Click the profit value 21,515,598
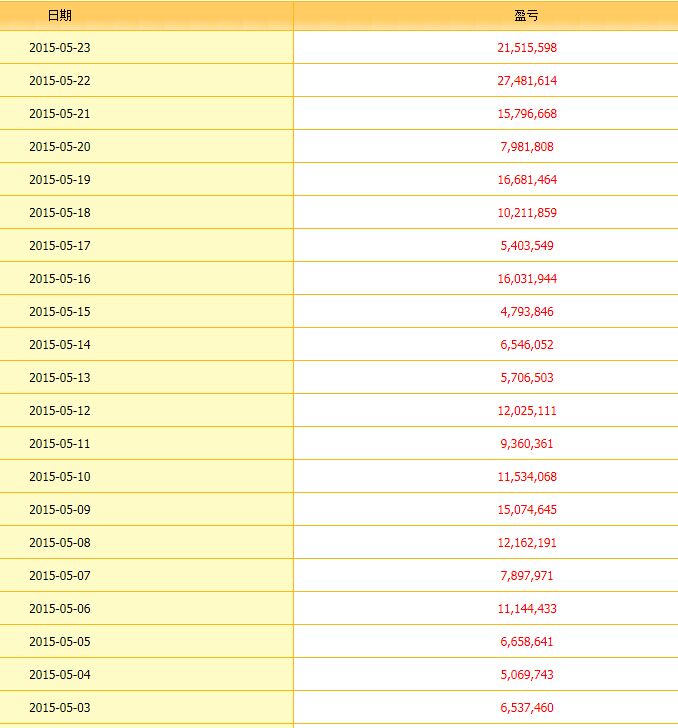This screenshot has height=728, width=678. pos(527,47)
